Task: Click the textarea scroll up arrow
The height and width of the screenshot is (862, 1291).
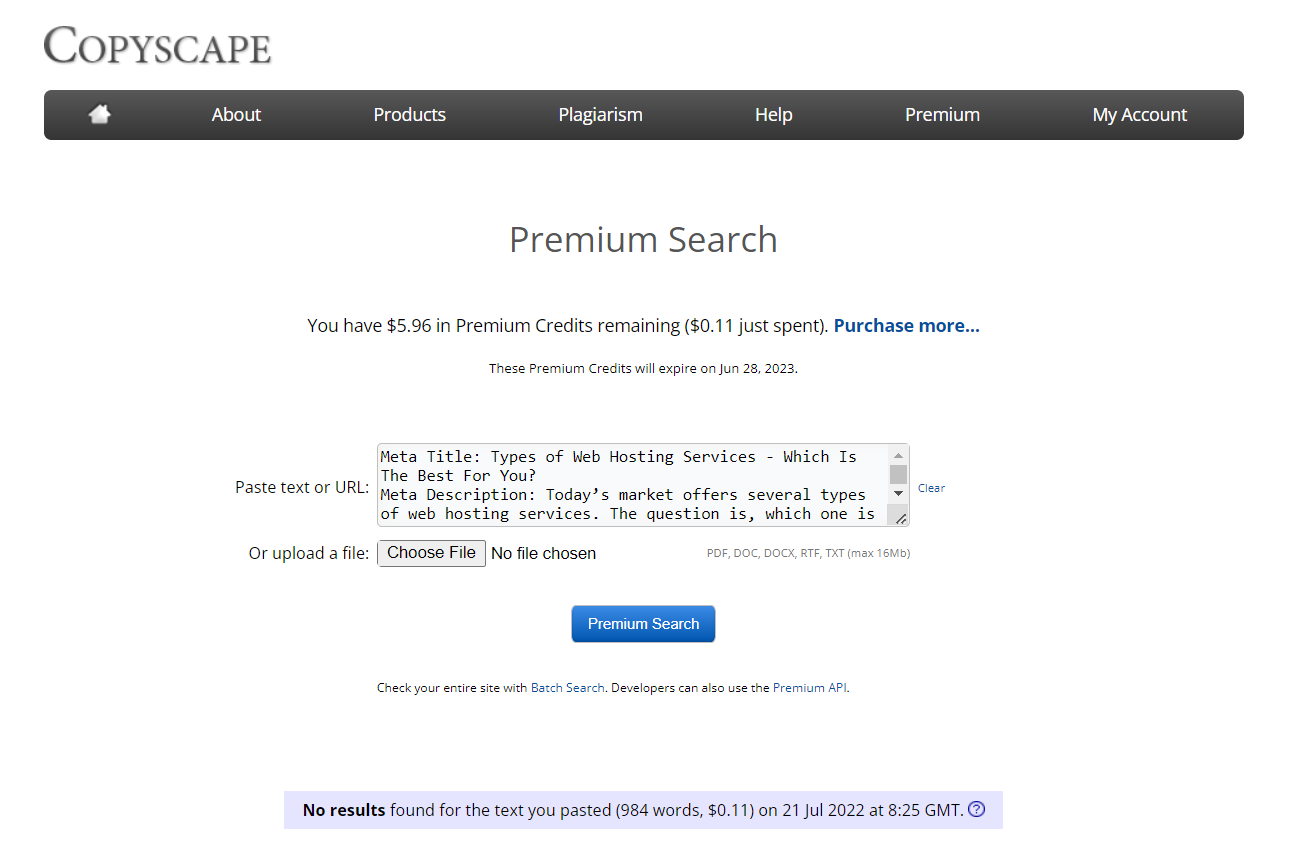Action: (898, 455)
